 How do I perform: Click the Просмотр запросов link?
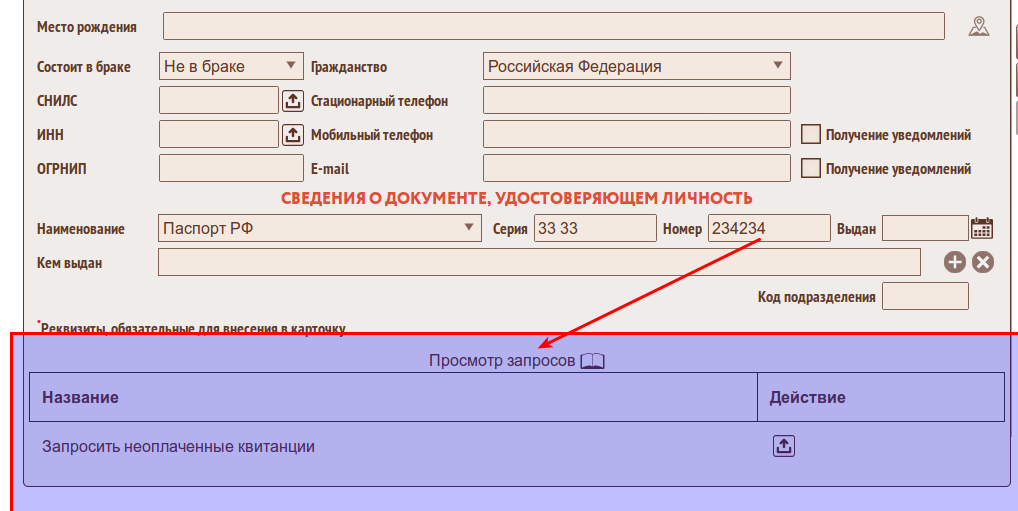502,361
